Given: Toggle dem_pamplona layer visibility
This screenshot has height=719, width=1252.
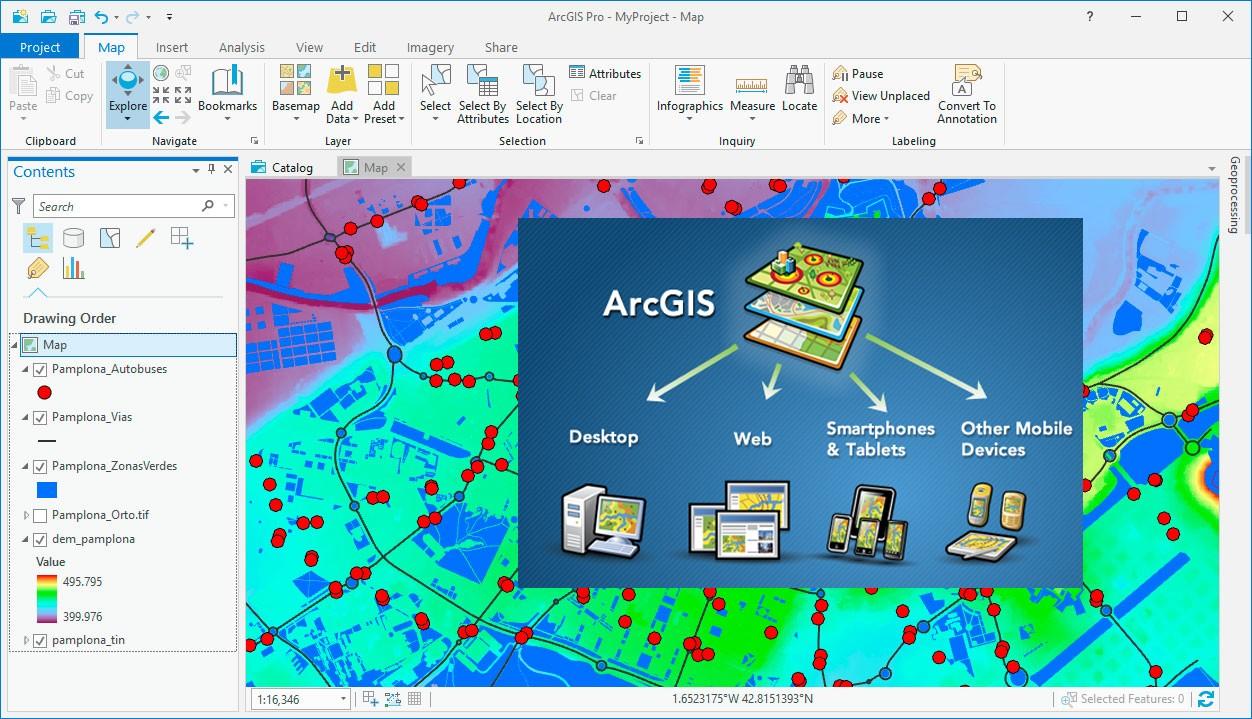Looking at the screenshot, I should coord(41,540).
